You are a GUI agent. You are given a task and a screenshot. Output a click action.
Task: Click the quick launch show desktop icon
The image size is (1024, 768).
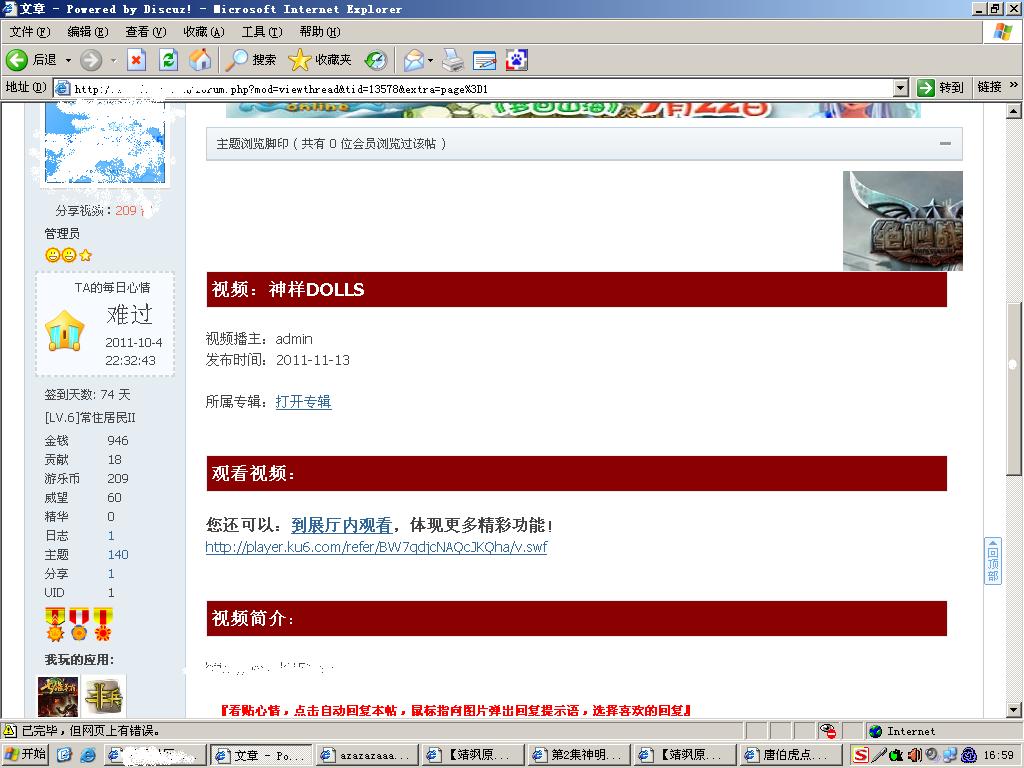click(x=64, y=755)
